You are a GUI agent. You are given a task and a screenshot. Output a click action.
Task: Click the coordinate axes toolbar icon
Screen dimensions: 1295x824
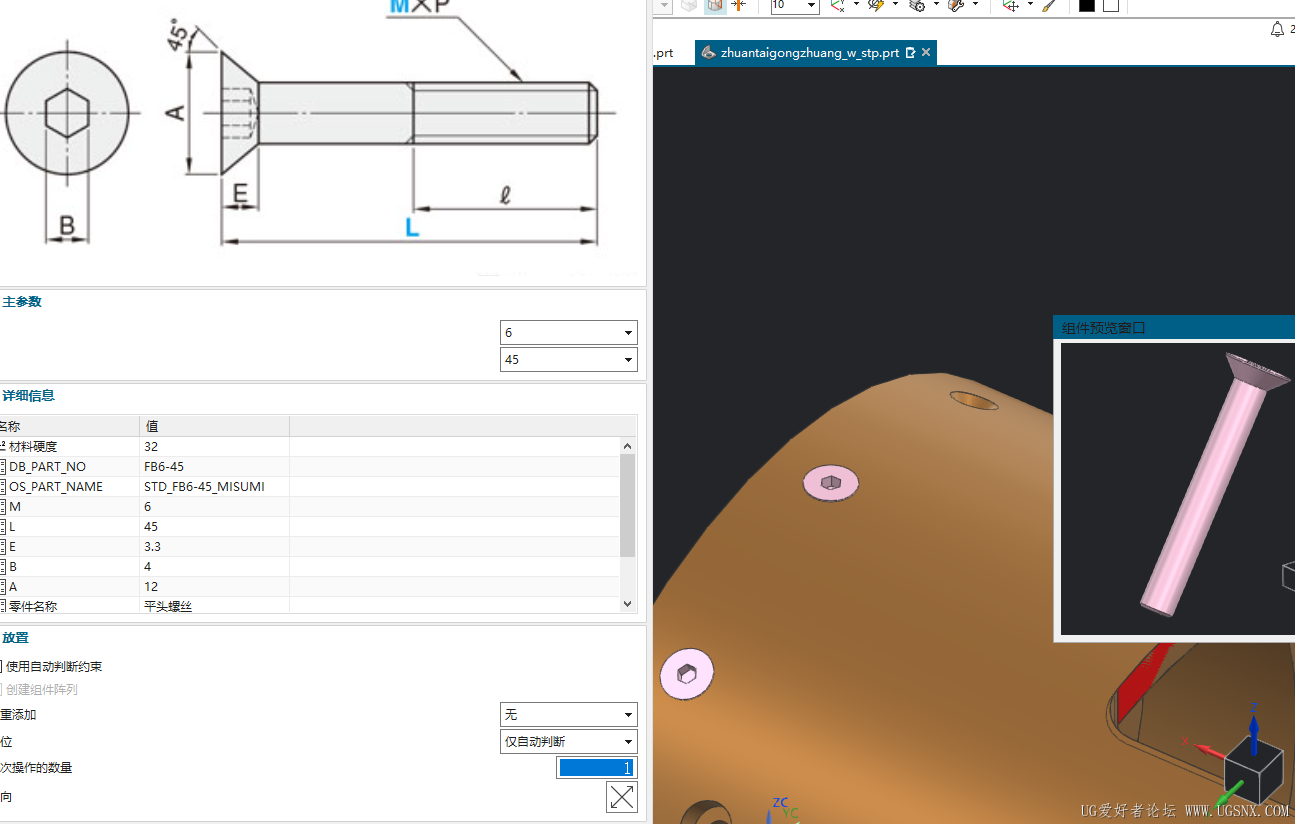838,6
